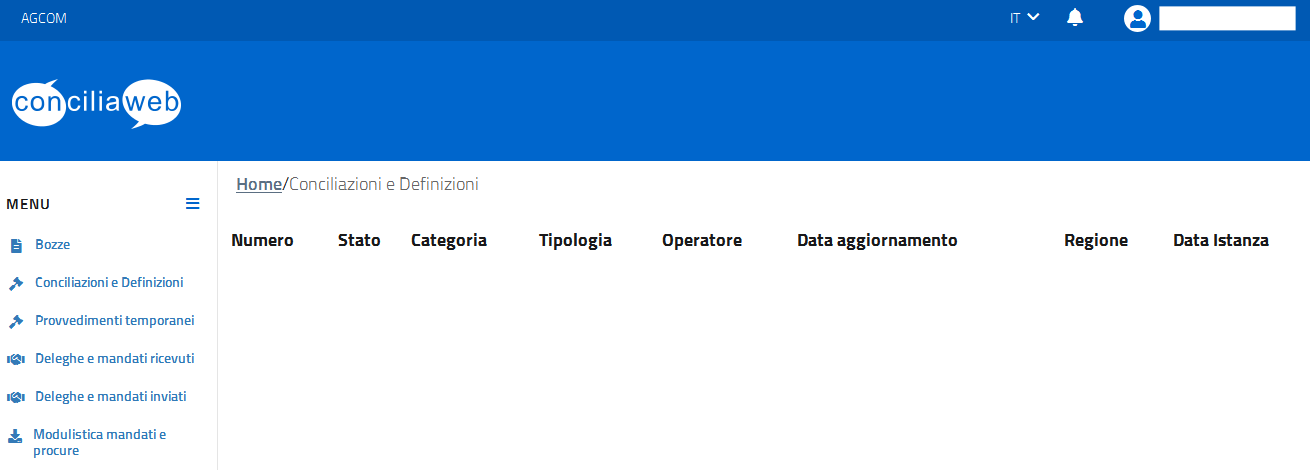This screenshot has height=470, width=1310.
Task: Click the username field next to avatar
Action: (x=1227, y=18)
